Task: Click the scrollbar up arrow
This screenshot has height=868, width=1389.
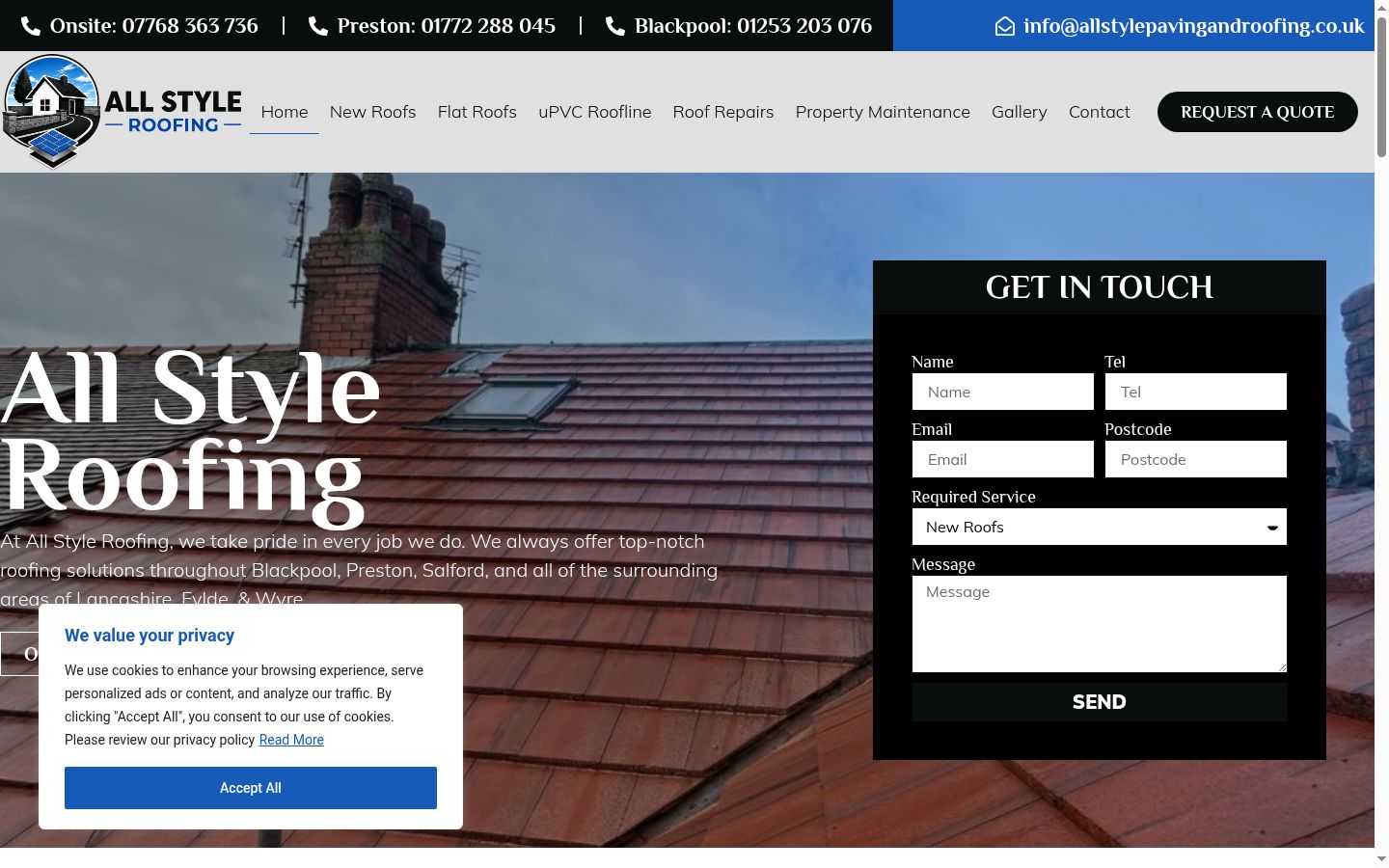Action: [x=1381, y=8]
